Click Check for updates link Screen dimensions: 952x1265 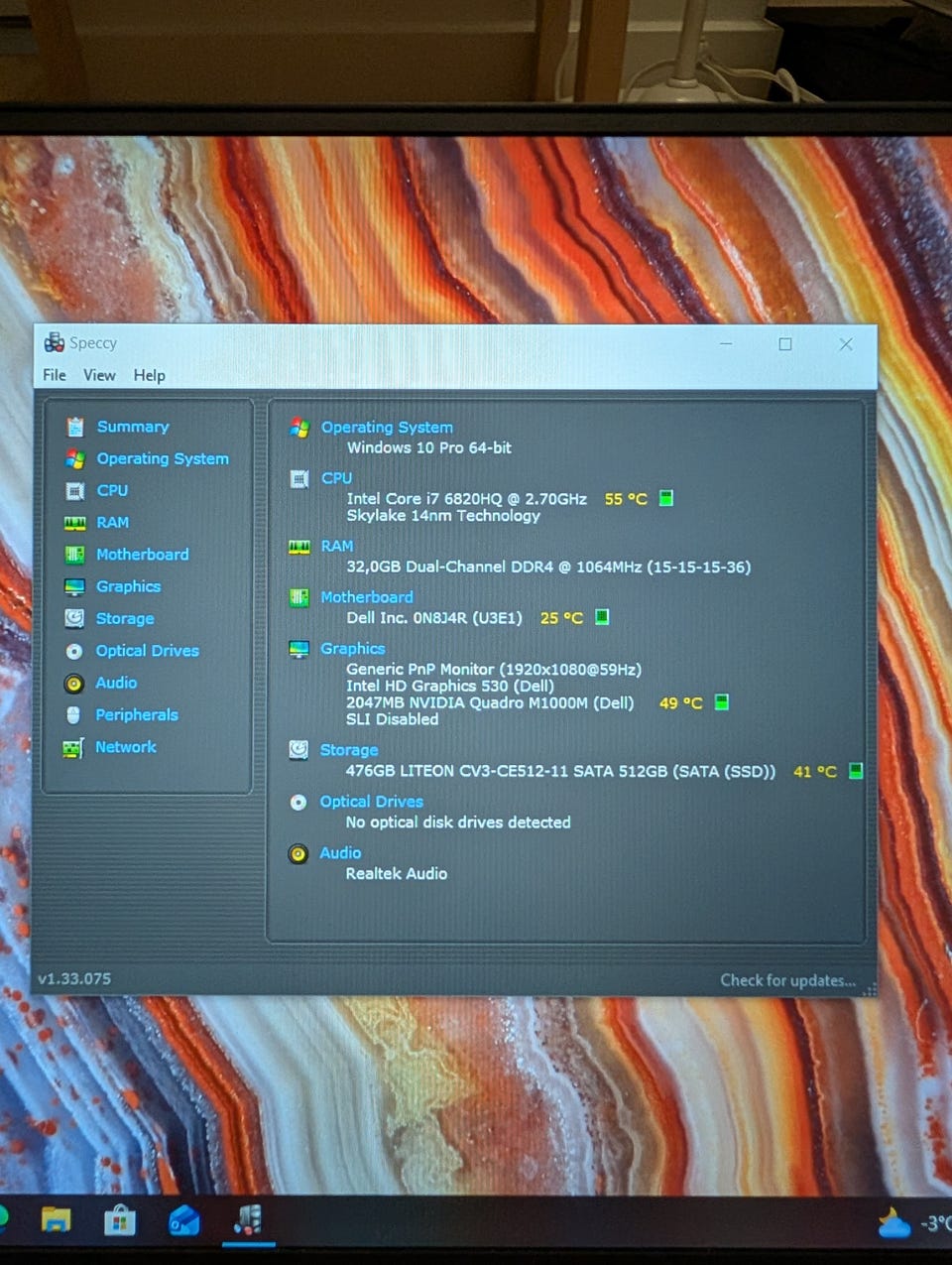[x=787, y=980]
